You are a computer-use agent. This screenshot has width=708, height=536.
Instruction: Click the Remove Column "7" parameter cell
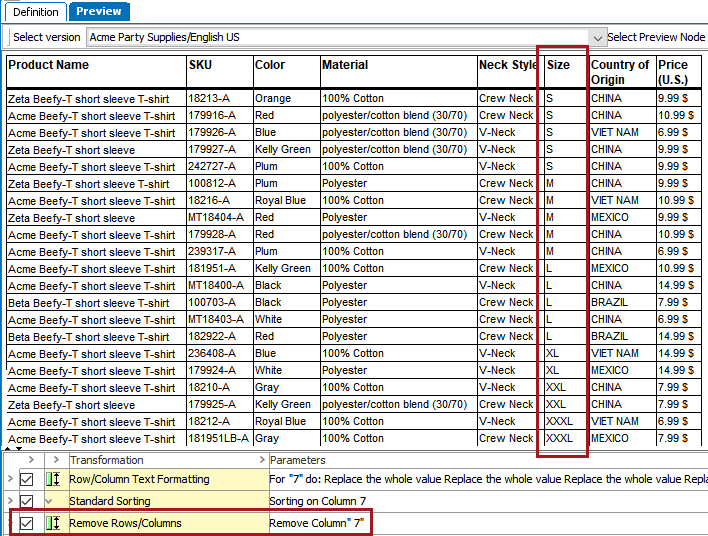pyautogui.click(x=317, y=523)
